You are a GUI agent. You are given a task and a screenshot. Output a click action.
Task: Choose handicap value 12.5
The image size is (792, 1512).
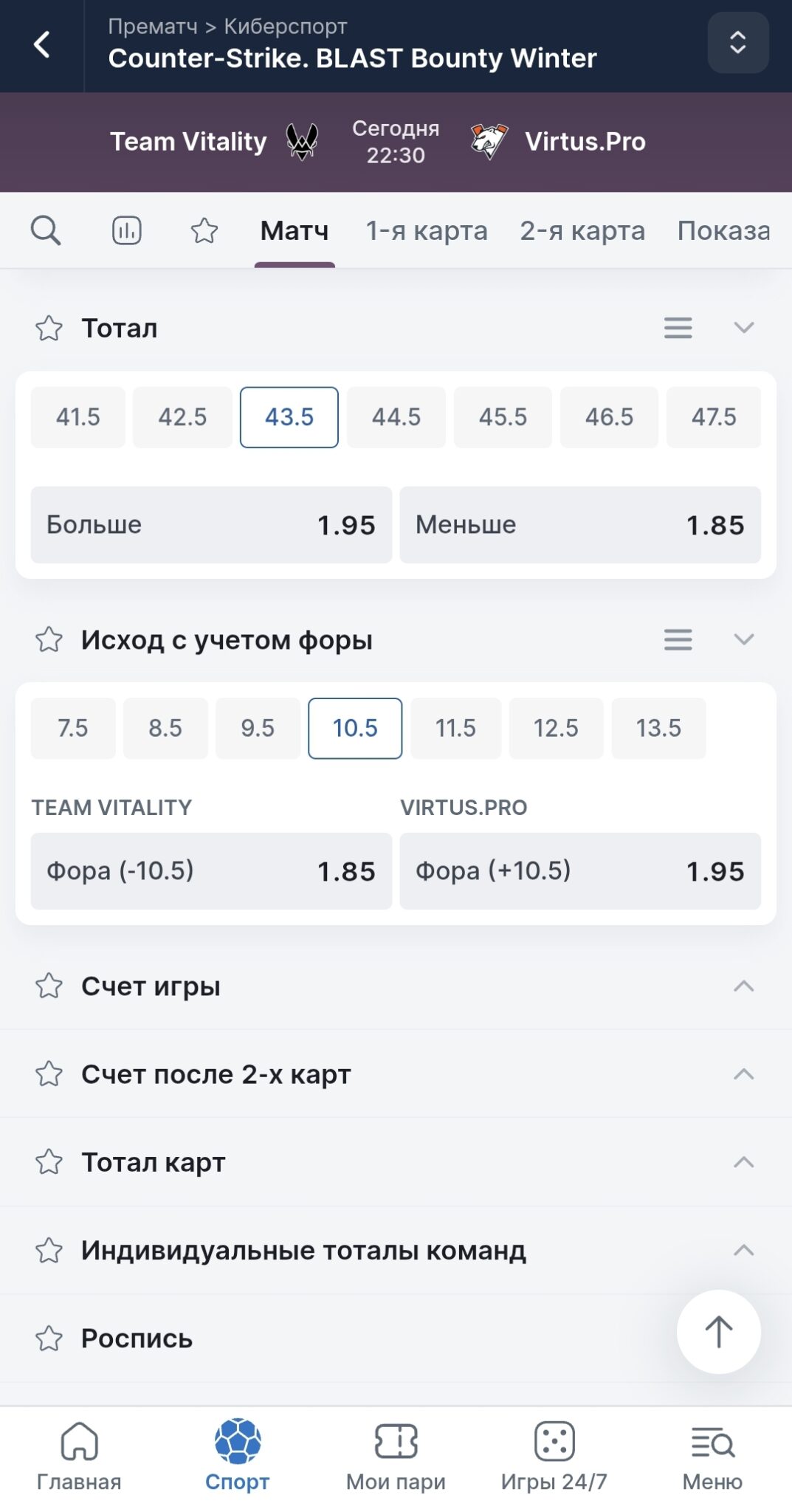(x=556, y=729)
